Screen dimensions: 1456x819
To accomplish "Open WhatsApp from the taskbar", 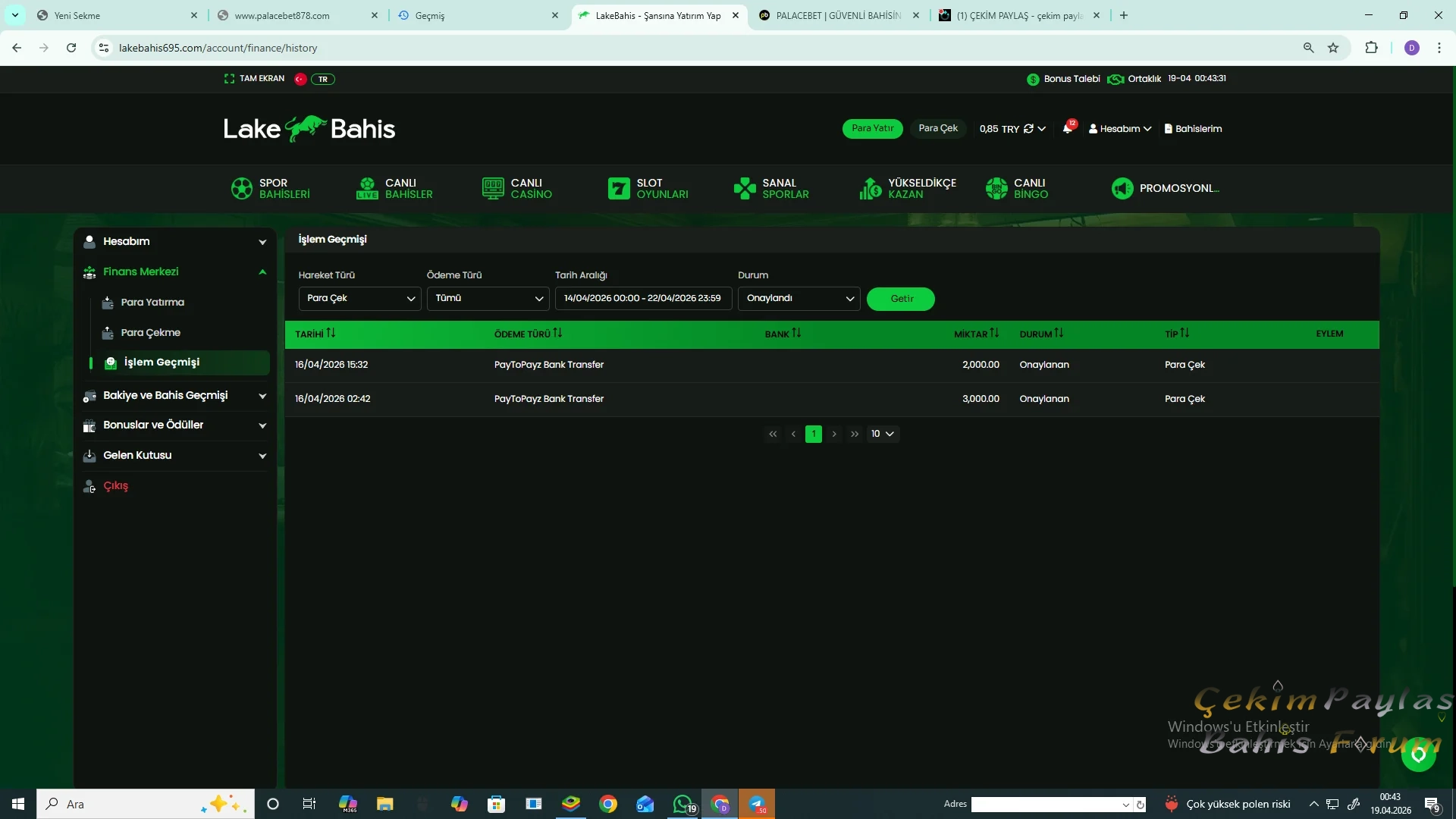I will click(x=683, y=804).
